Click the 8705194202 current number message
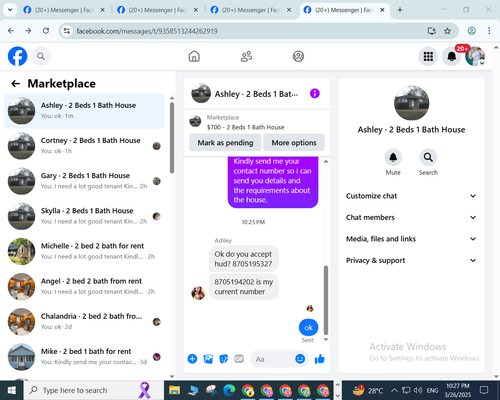Screen dimensions: 500x400 click(244, 287)
